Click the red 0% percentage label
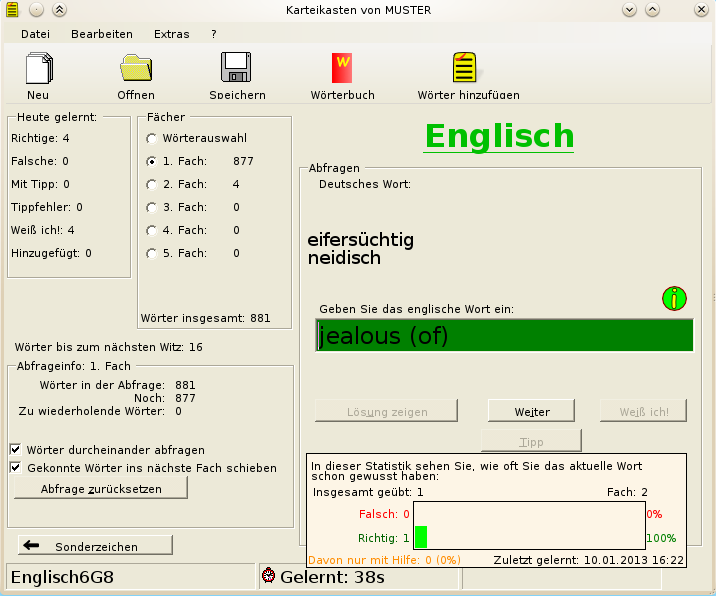The width and height of the screenshot is (716, 596). click(654, 514)
